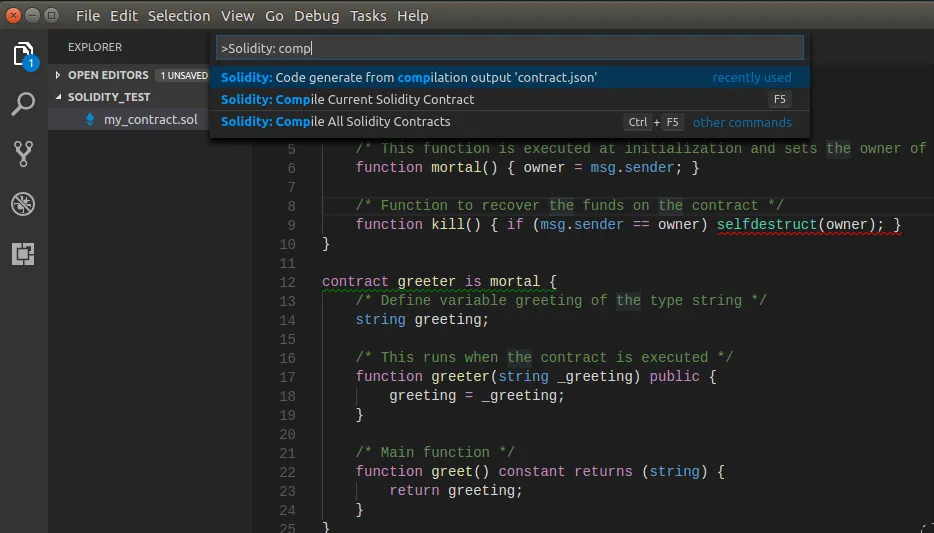Image resolution: width=934 pixels, height=533 pixels.
Task: Click the 'greeting = _greeting;' assignment
Action: pos(477,396)
